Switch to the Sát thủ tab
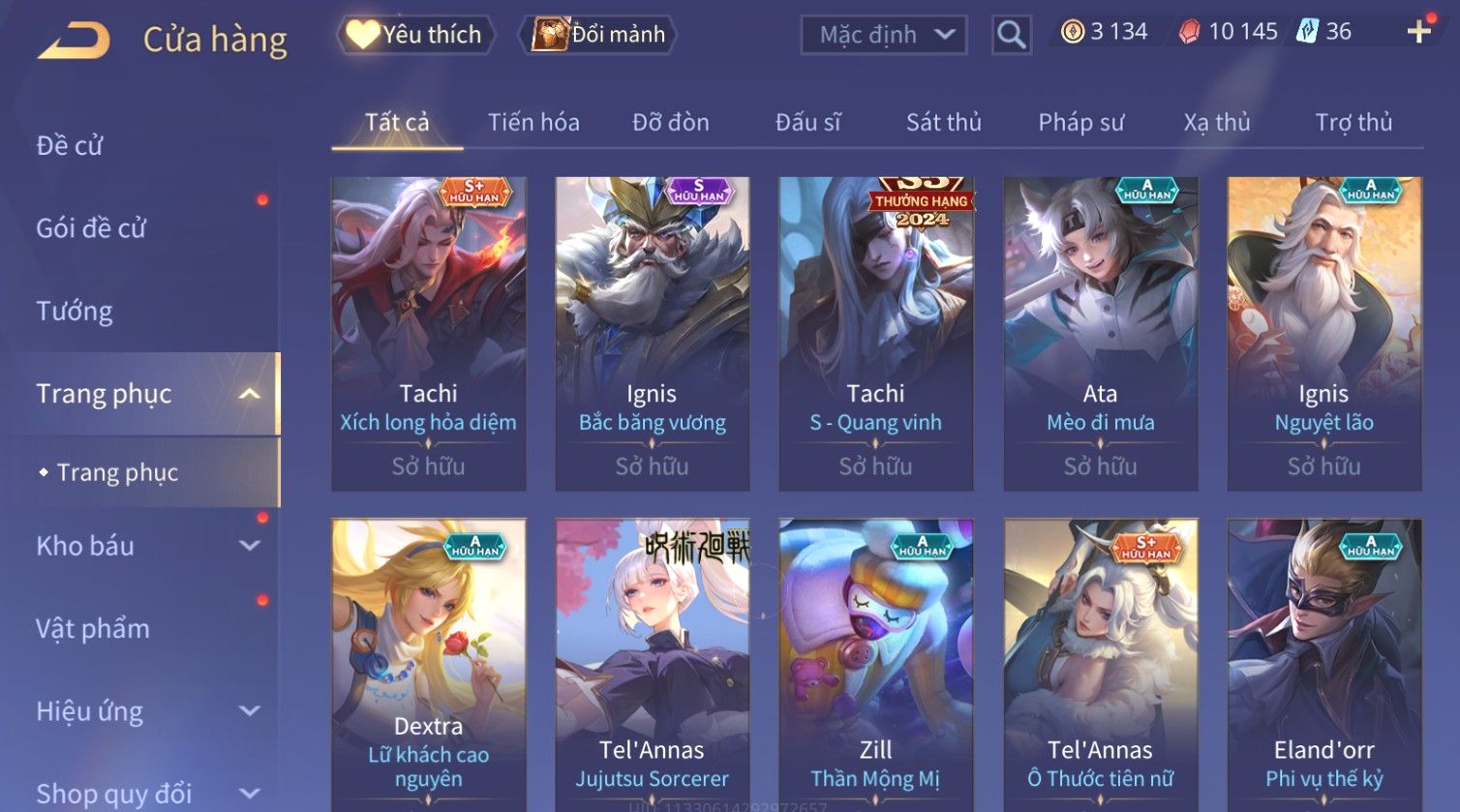This screenshot has width=1460, height=812. [943, 122]
